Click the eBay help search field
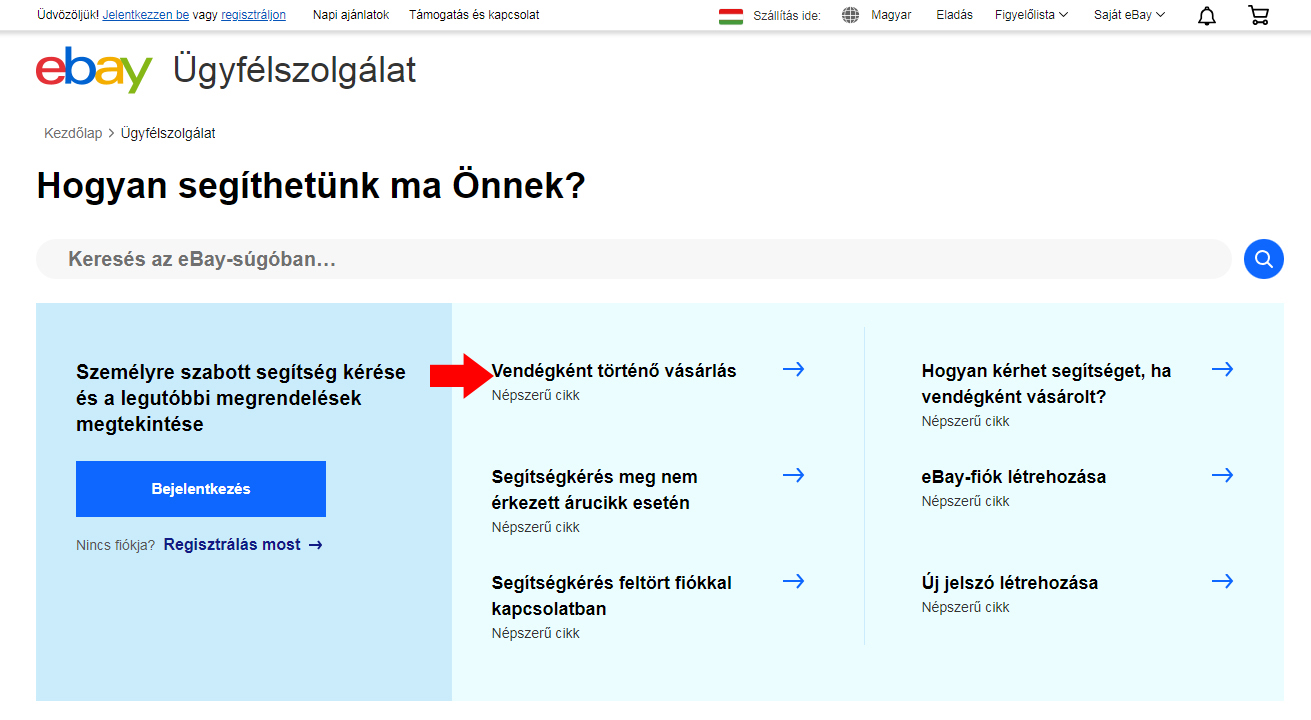Viewport: 1311px width, 720px height. point(634,259)
